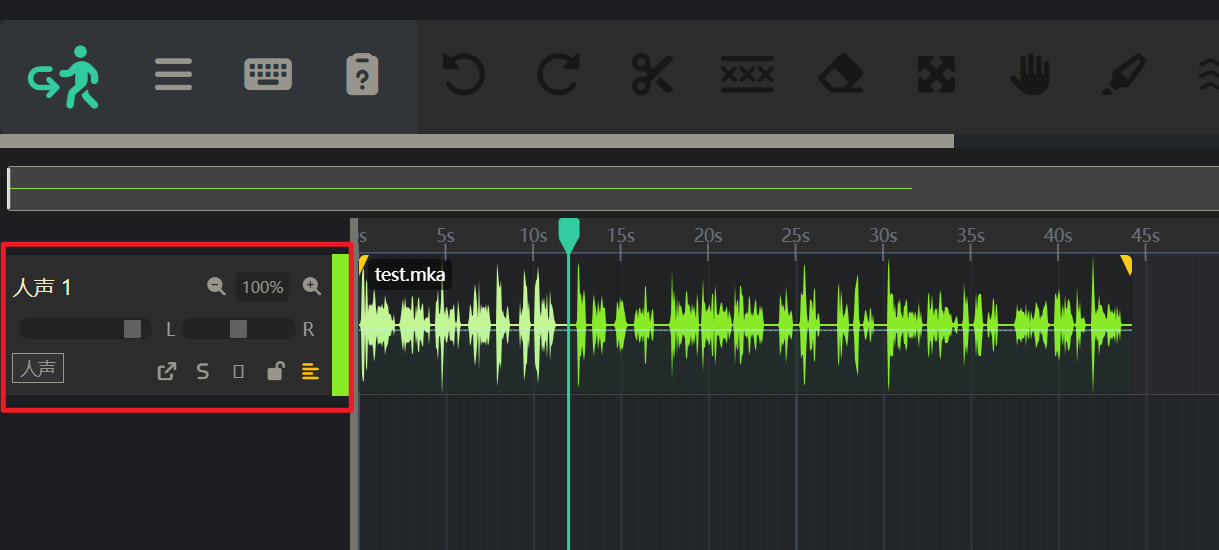Click the green walking-person exit icon
This screenshot has height=550, width=1219.
click(x=65, y=76)
